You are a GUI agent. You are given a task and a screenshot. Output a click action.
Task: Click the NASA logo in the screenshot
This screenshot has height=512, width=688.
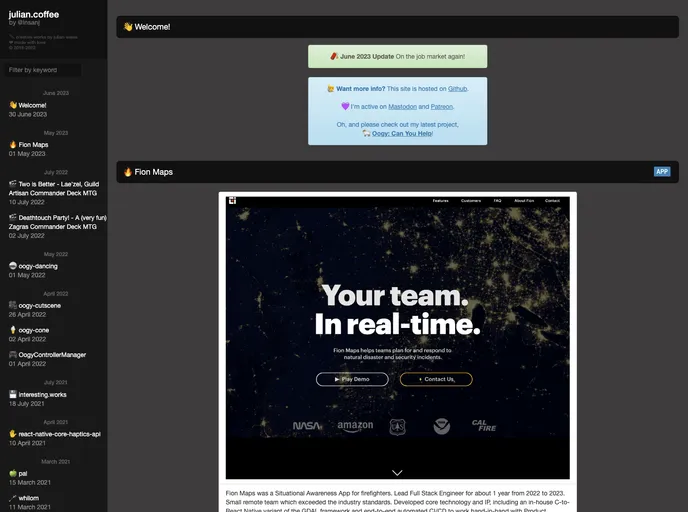pyautogui.click(x=307, y=426)
